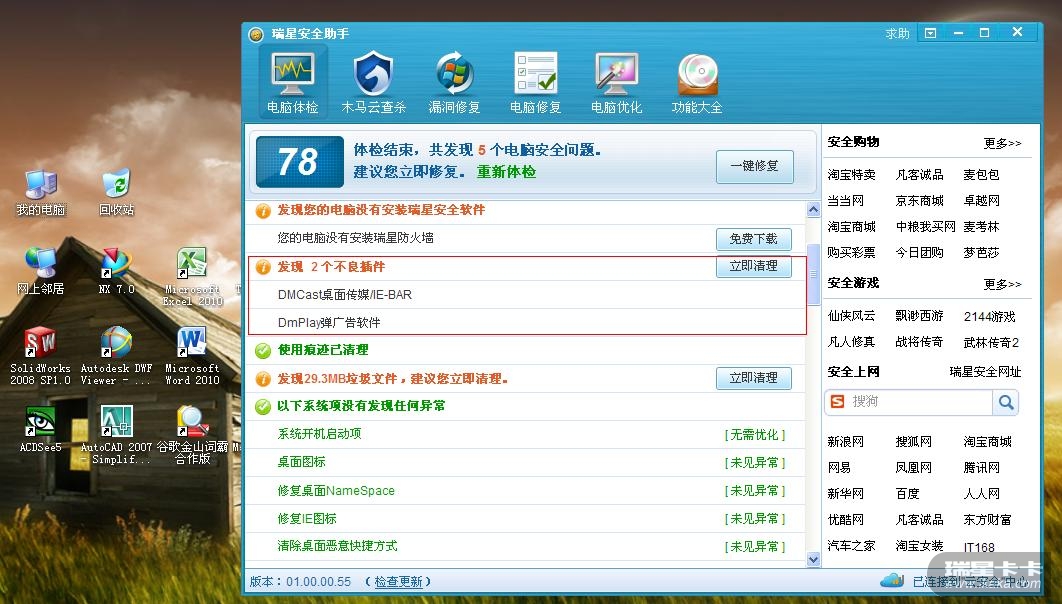Open 回收站 desktop icon
Viewport: 1062px width, 604px height.
click(116, 192)
